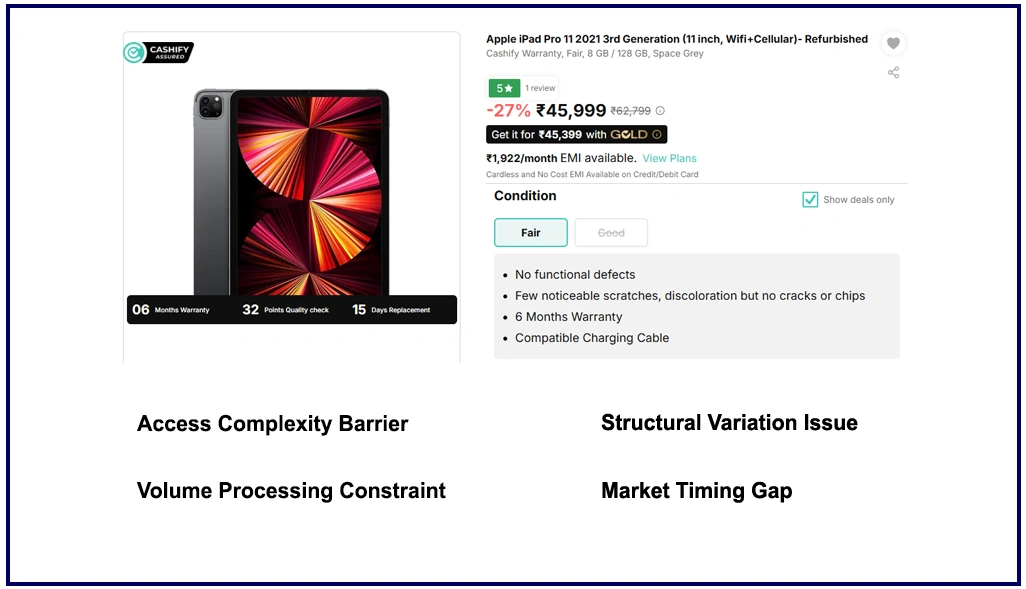Select the Fair condition option
This screenshot has height=589, width=1026.
click(x=531, y=233)
